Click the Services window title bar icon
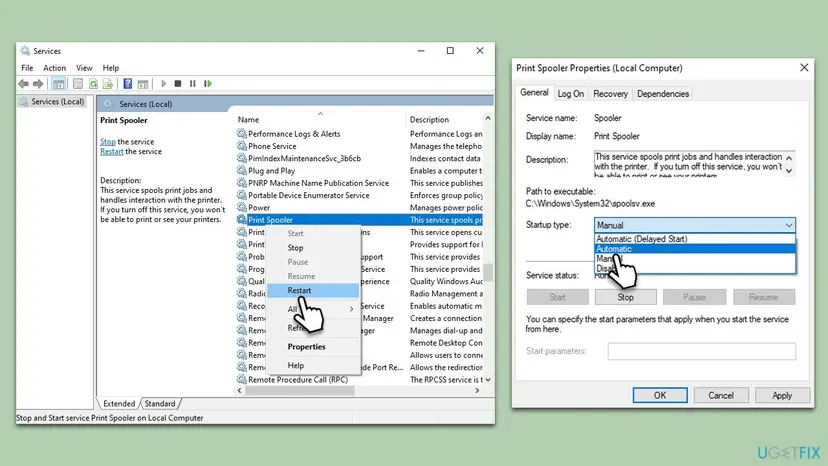828x466 pixels. tap(25, 51)
